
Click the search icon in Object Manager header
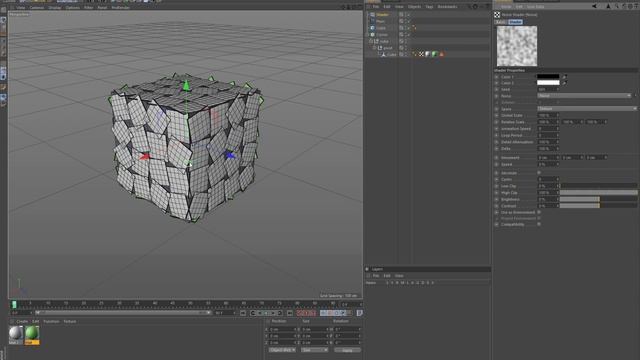point(469,7)
